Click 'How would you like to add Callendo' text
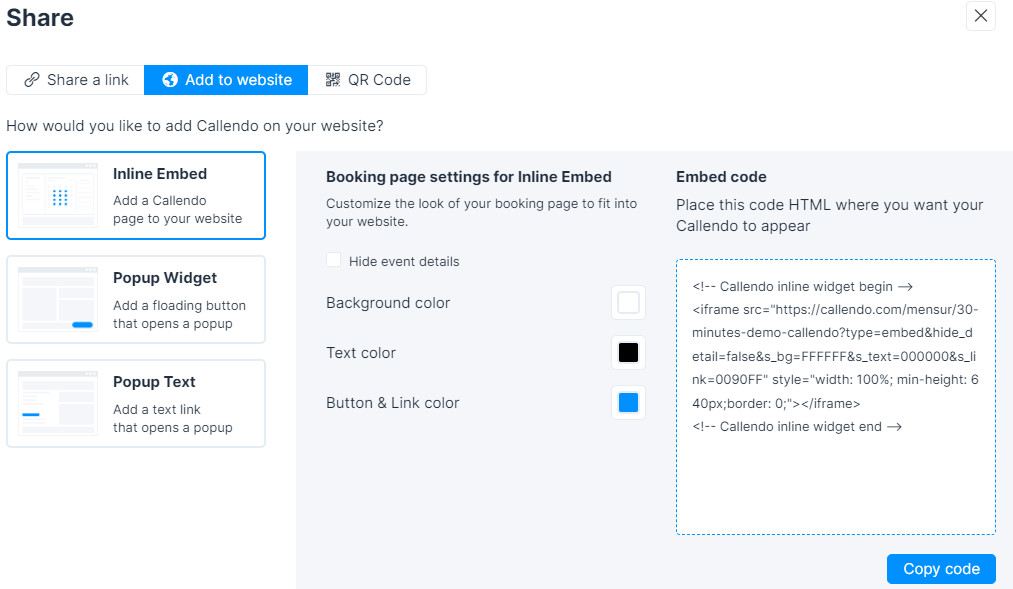The image size is (1013, 589). pyautogui.click(x=195, y=126)
